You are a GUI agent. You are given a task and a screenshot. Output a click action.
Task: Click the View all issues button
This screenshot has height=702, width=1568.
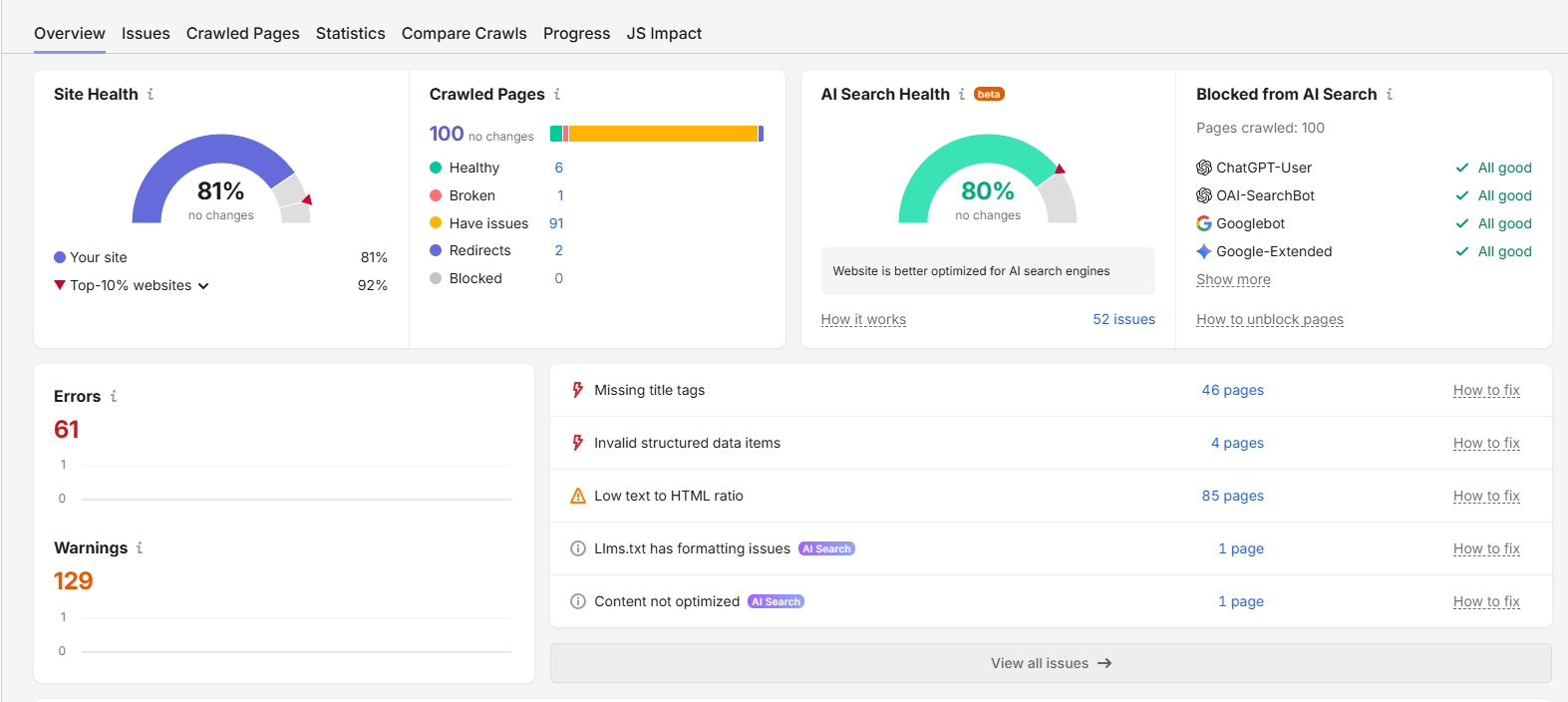[1051, 663]
